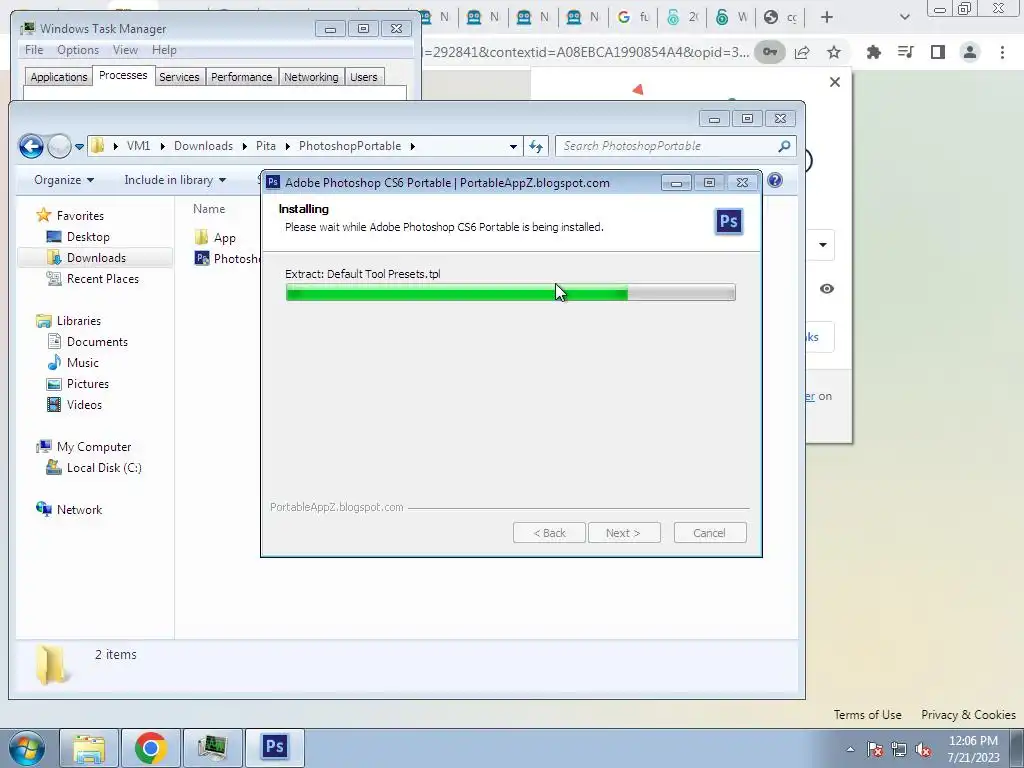Open Task Manager Help menu

(x=164, y=50)
